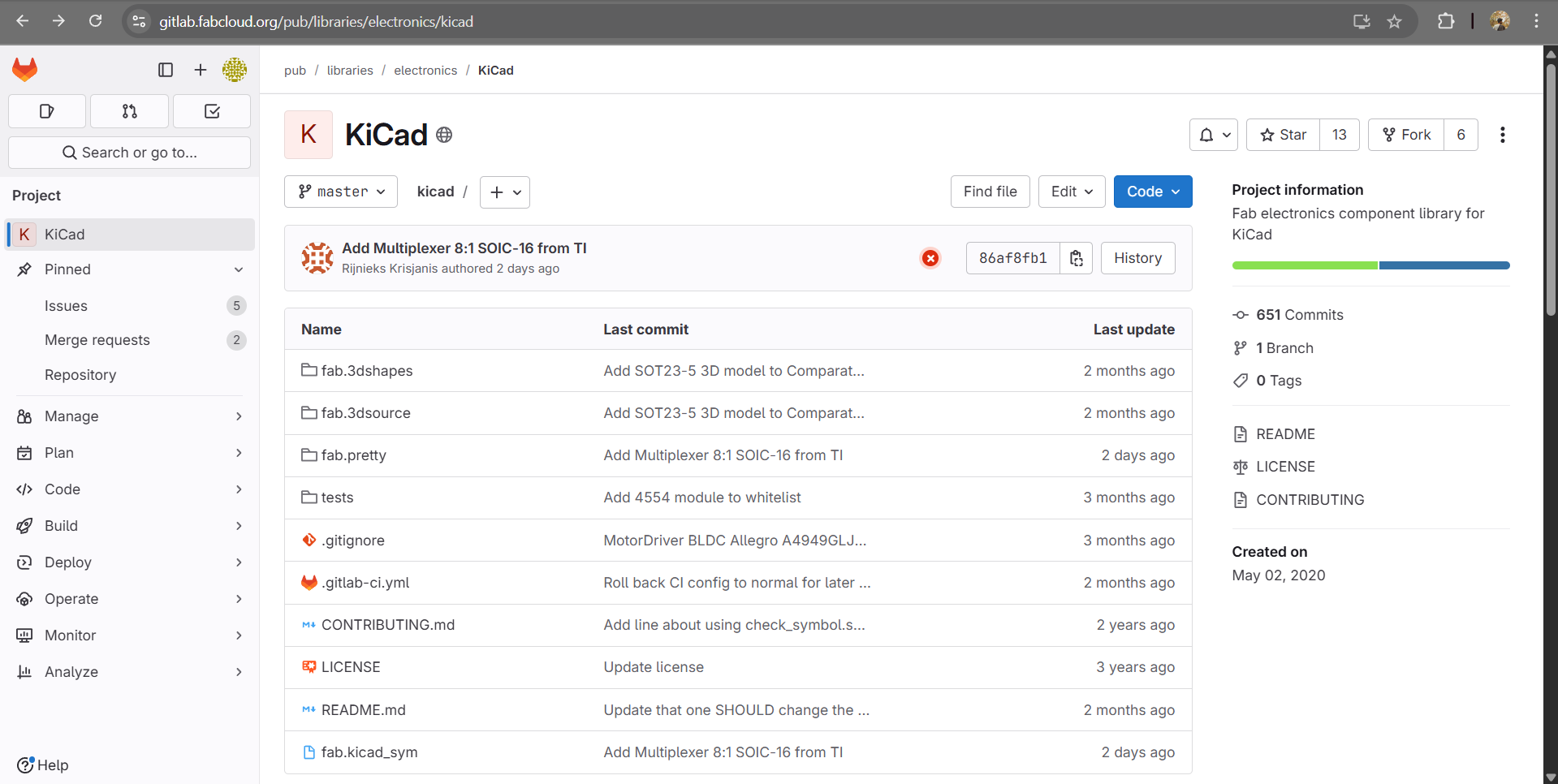Screen dimensions: 1558x784
Task: Open CONTRIBUTING.md file
Action: pos(388,625)
